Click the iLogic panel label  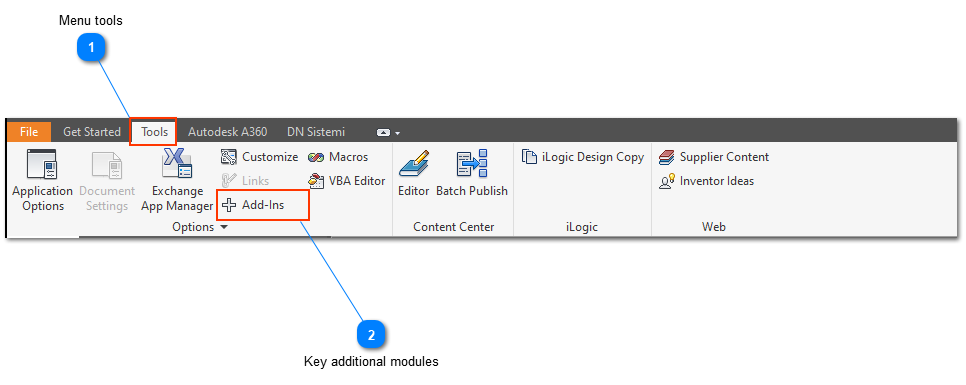(x=582, y=227)
